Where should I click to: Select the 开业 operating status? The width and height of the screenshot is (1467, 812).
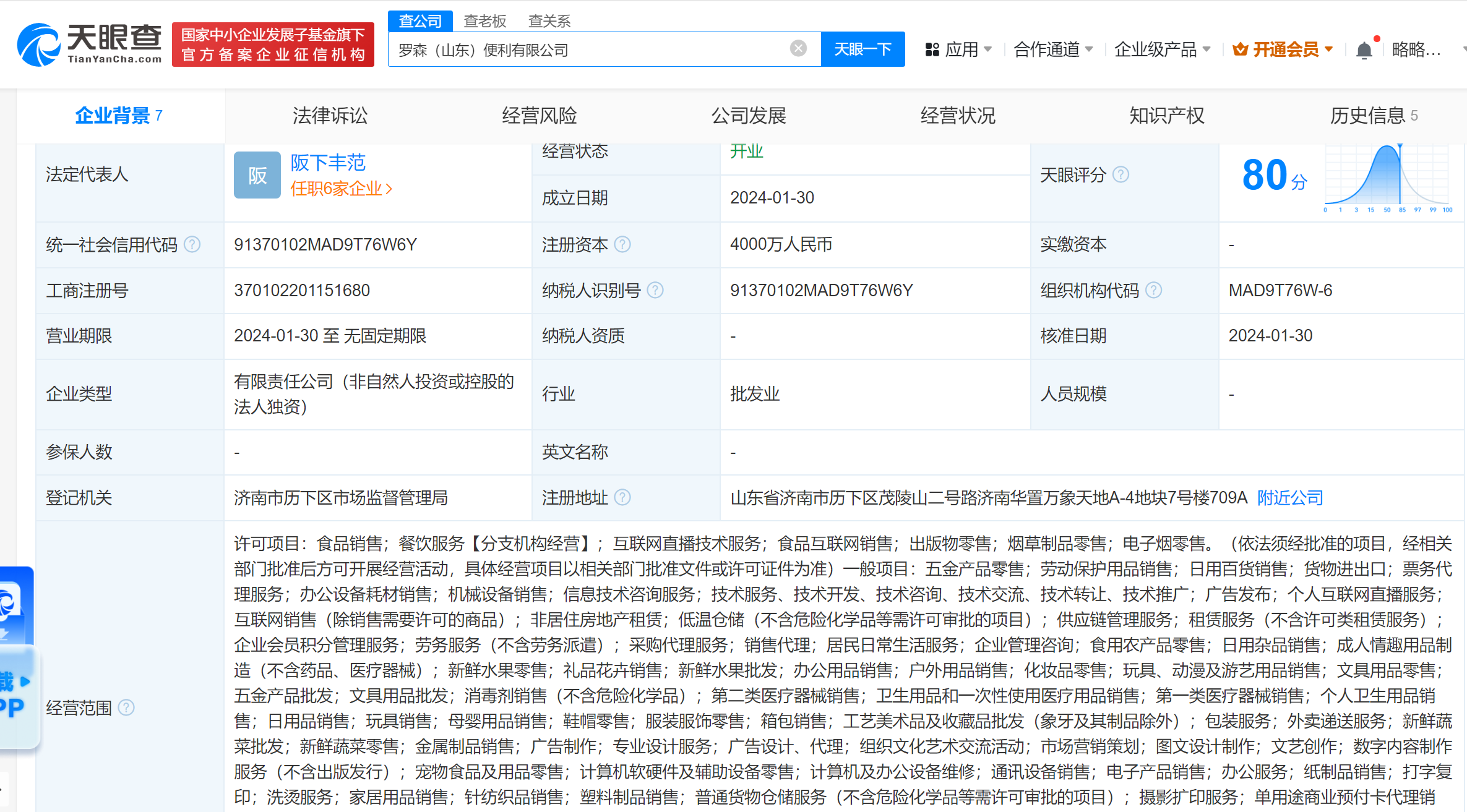[747, 152]
